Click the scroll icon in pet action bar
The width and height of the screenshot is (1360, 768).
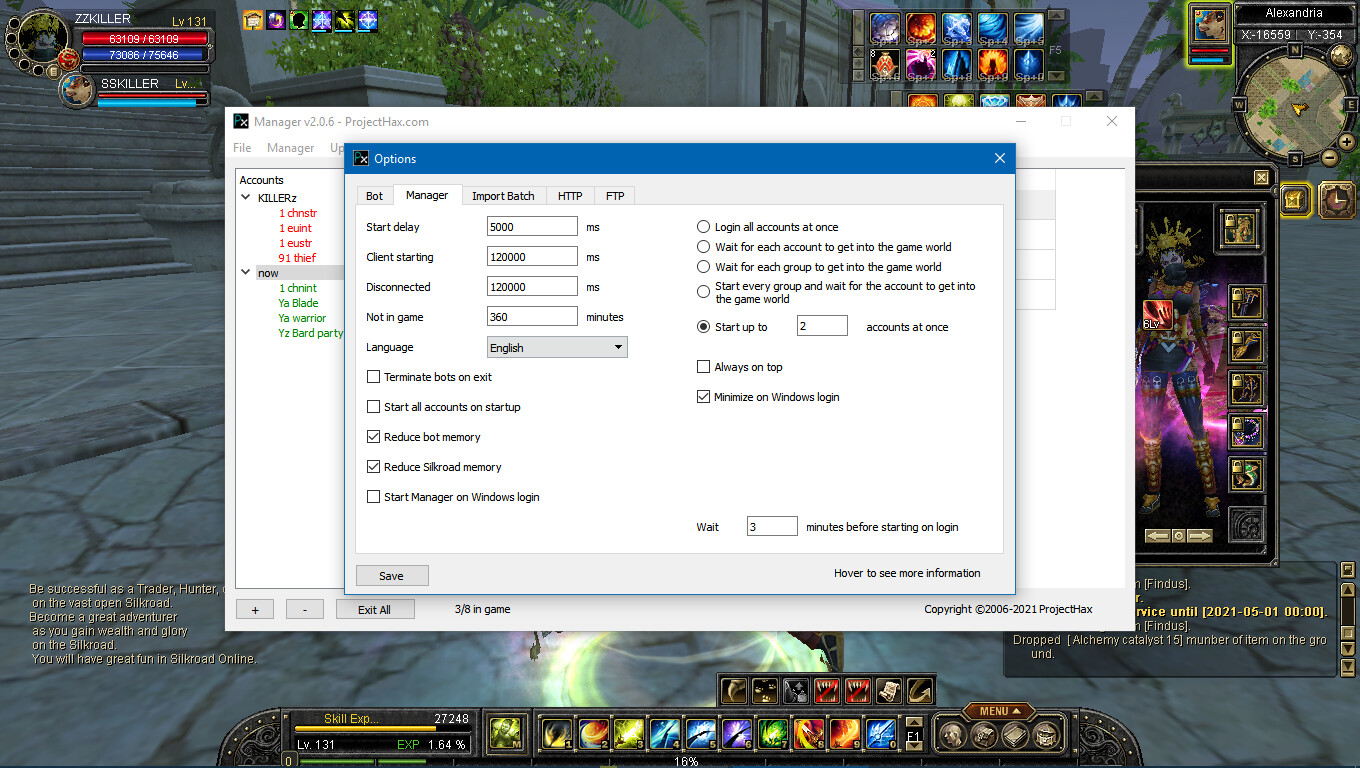click(x=888, y=690)
